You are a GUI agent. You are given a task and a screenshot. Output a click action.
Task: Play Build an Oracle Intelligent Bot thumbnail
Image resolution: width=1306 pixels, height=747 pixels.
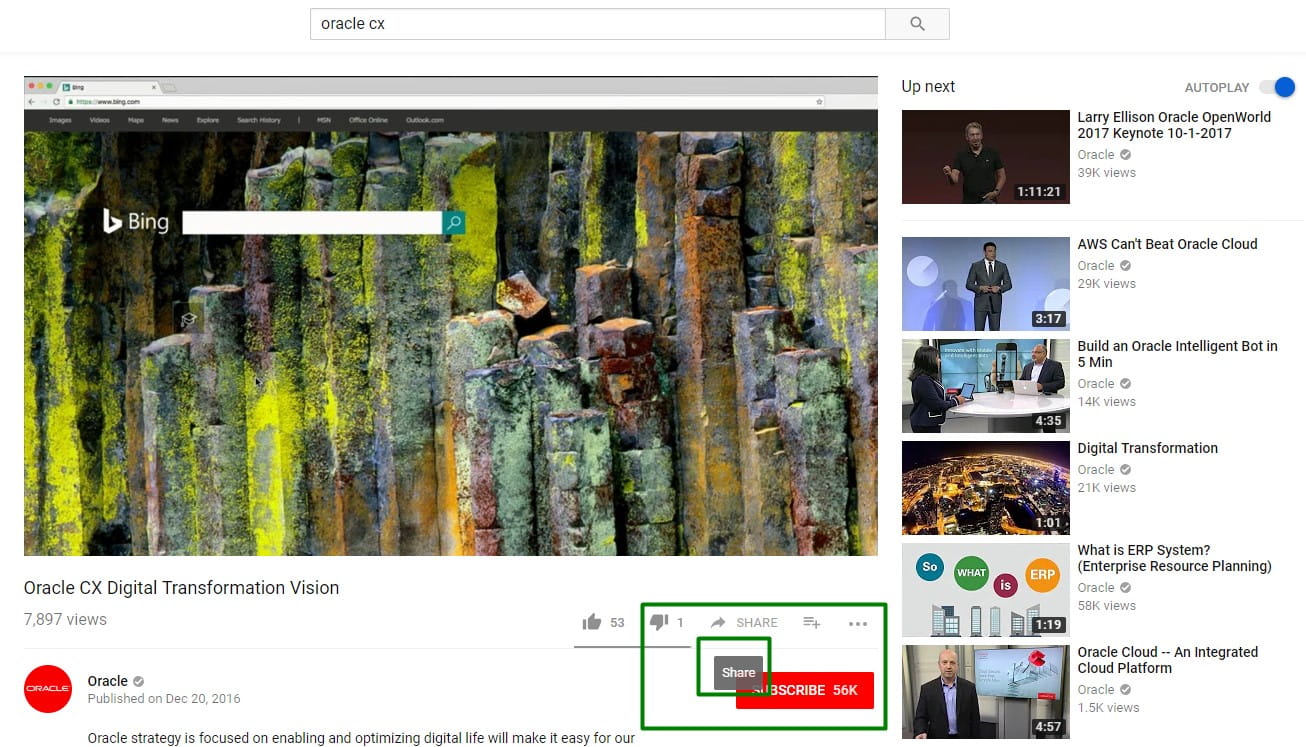click(986, 386)
